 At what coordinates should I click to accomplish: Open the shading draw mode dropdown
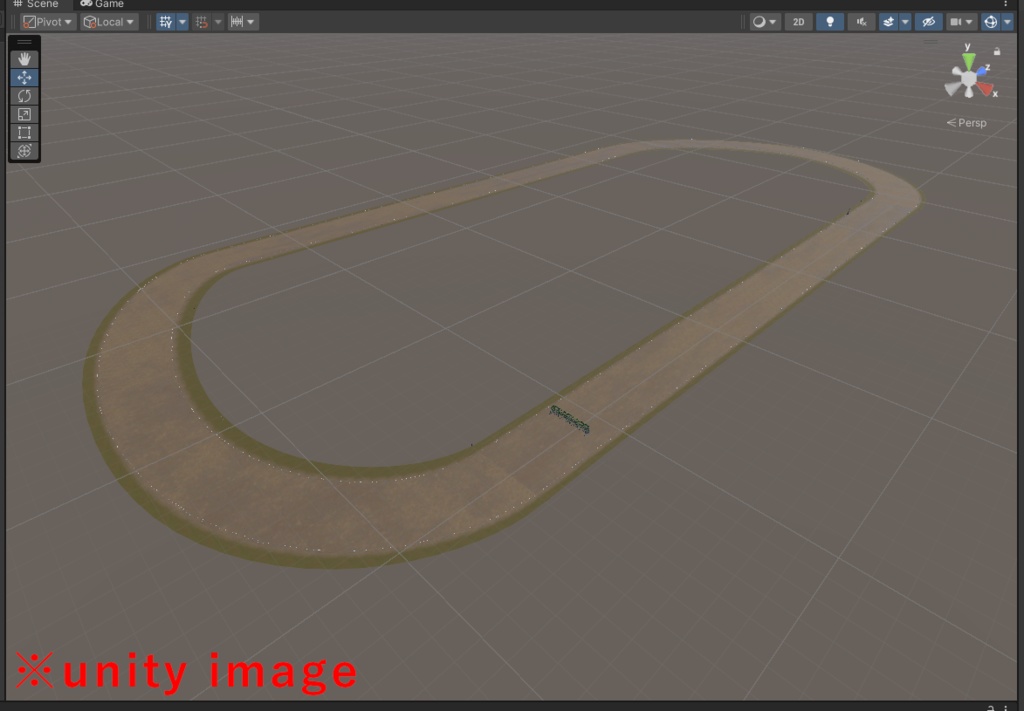764,22
